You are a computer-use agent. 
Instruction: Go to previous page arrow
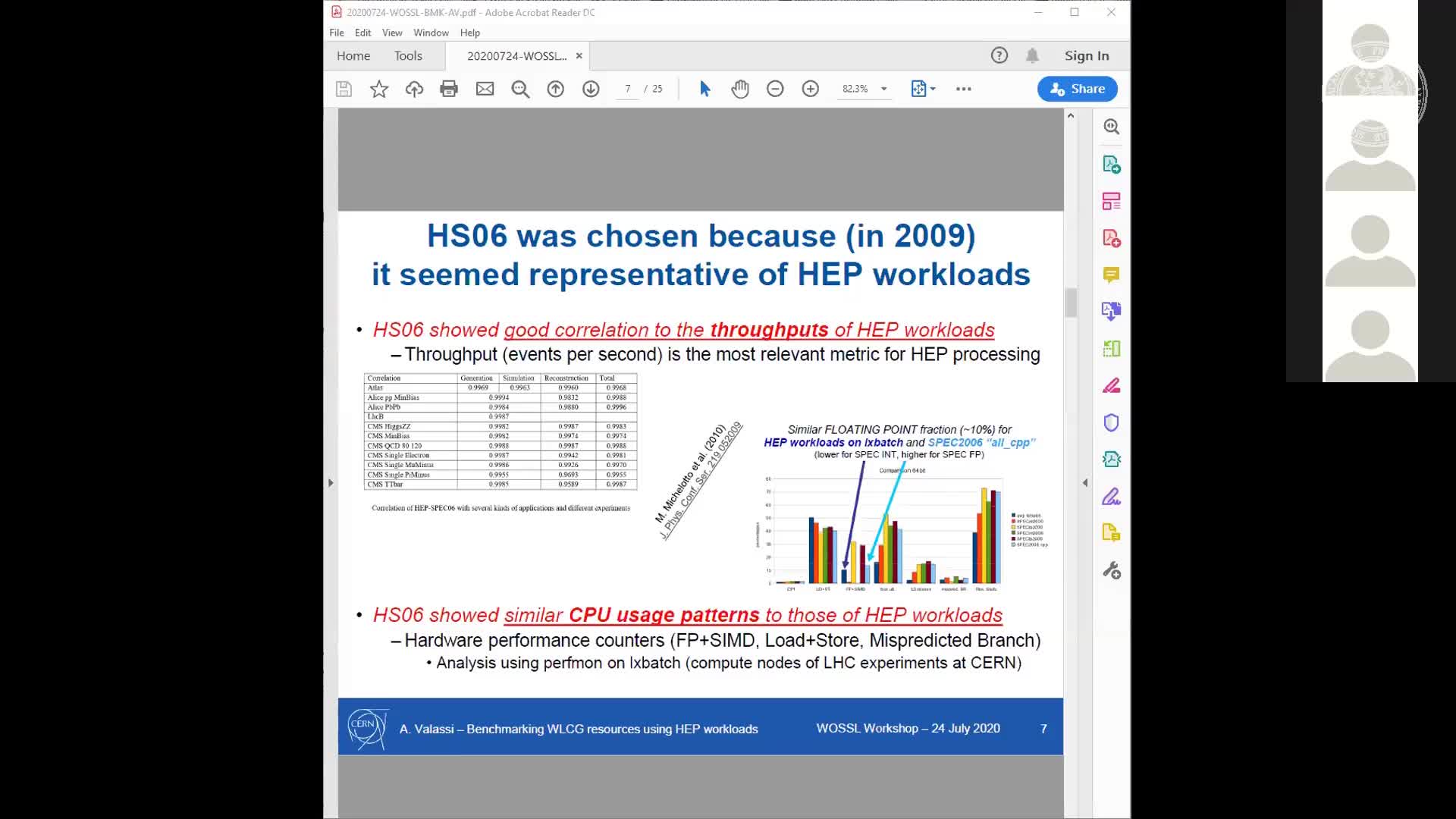point(556,89)
